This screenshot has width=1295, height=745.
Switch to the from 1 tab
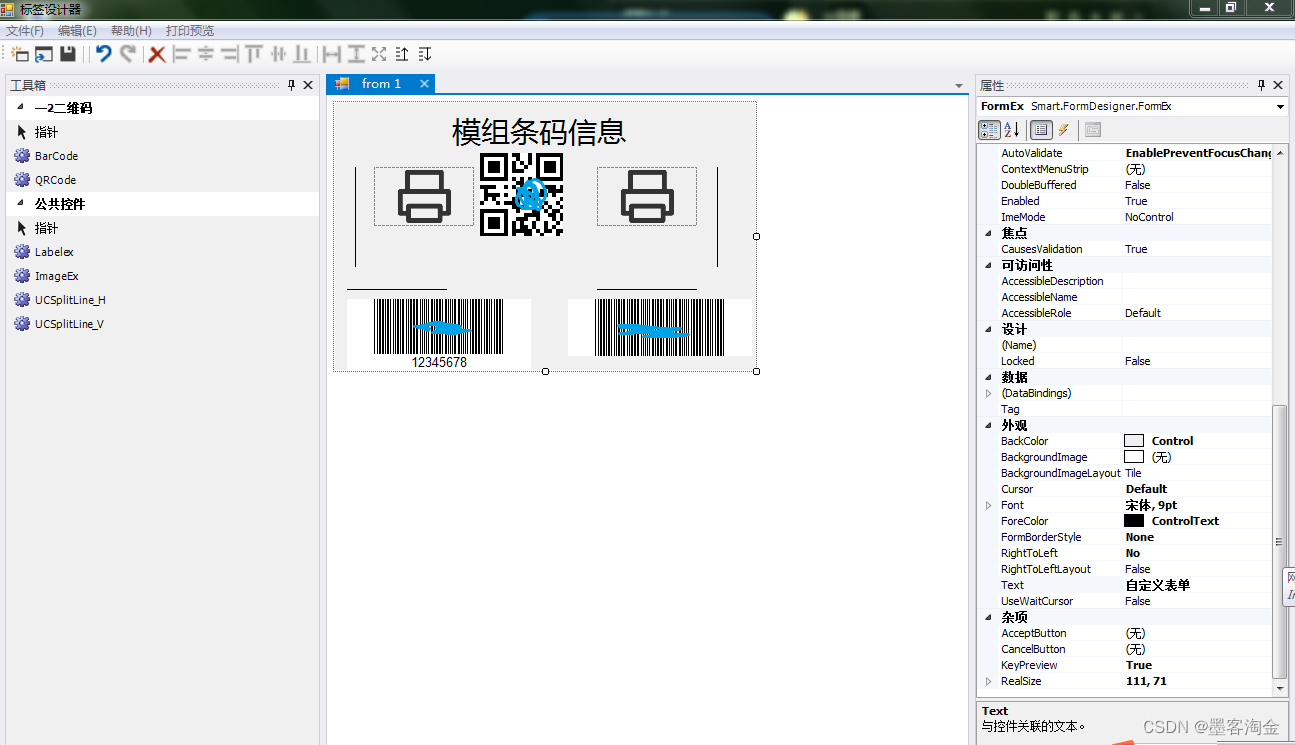tap(381, 84)
